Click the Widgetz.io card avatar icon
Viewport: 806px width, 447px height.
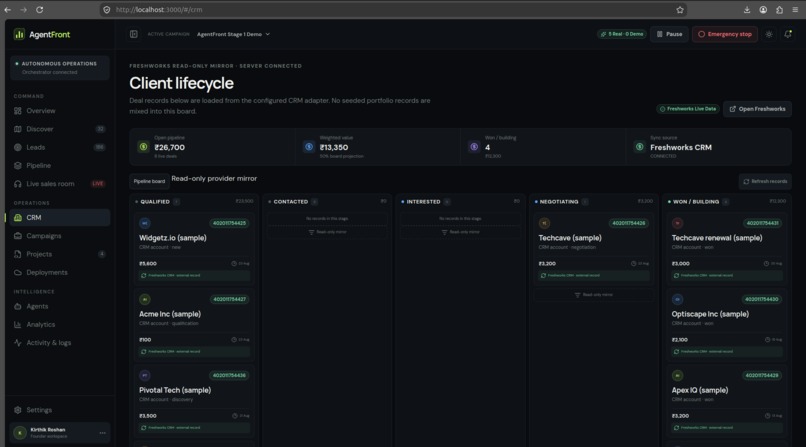click(x=144, y=223)
